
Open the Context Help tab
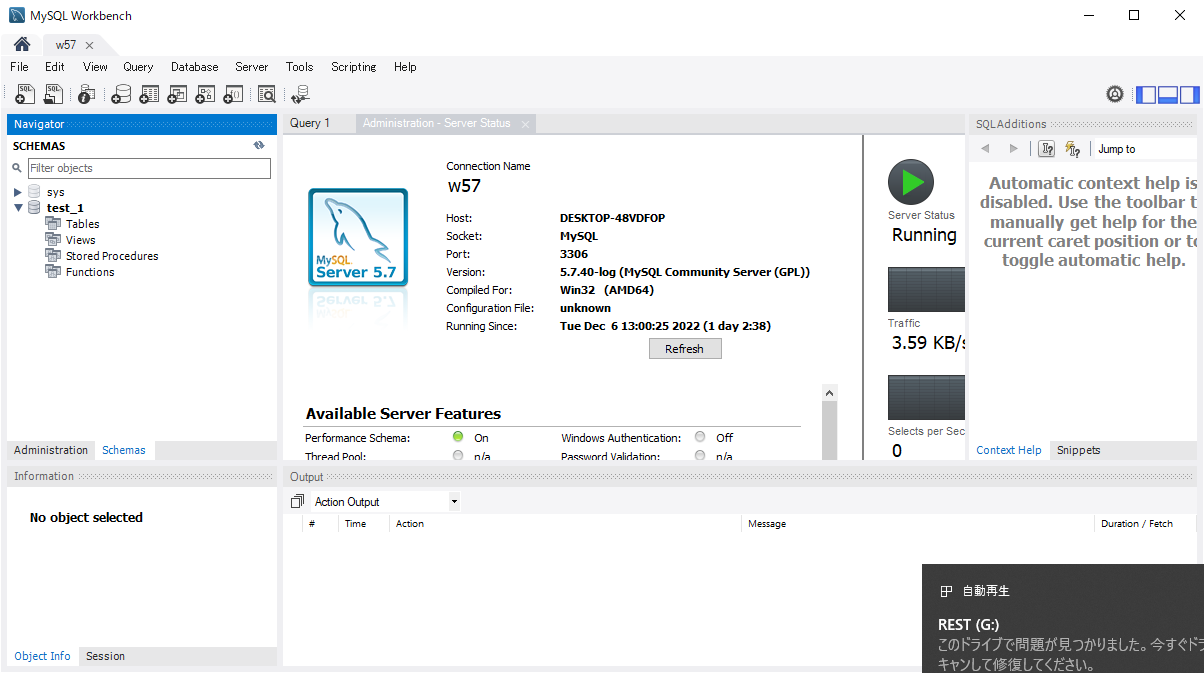1009,450
